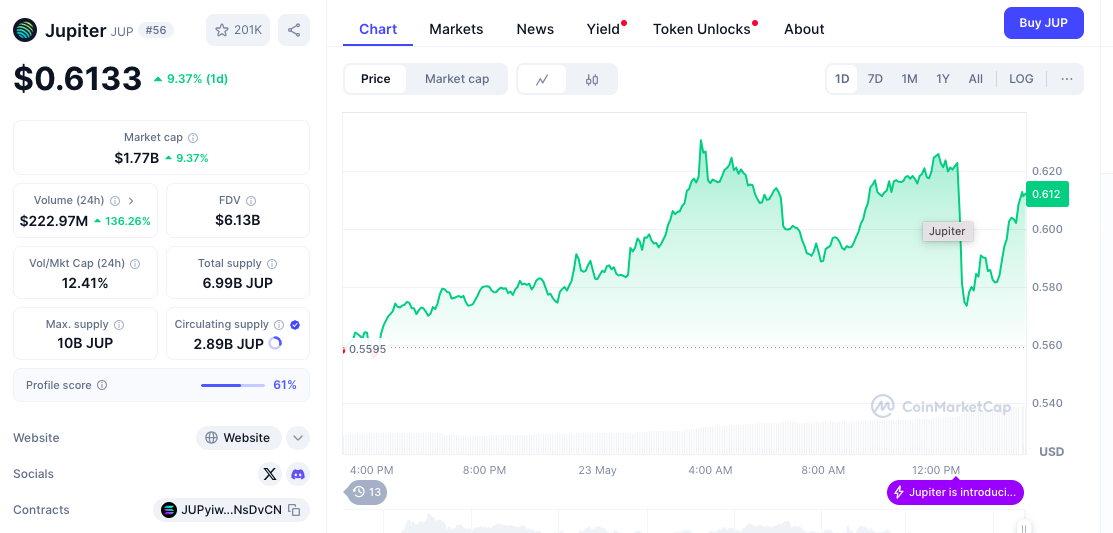Switch to candlestick chart icon
This screenshot has width=1113, height=533.
[x=592, y=79]
